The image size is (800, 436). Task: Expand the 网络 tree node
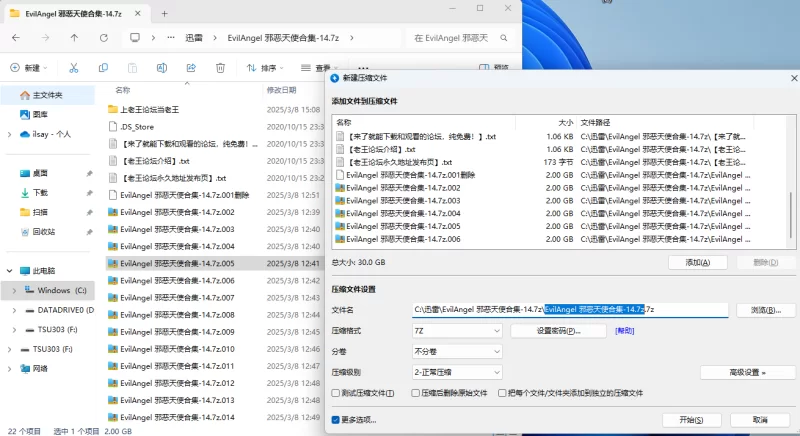9,369
